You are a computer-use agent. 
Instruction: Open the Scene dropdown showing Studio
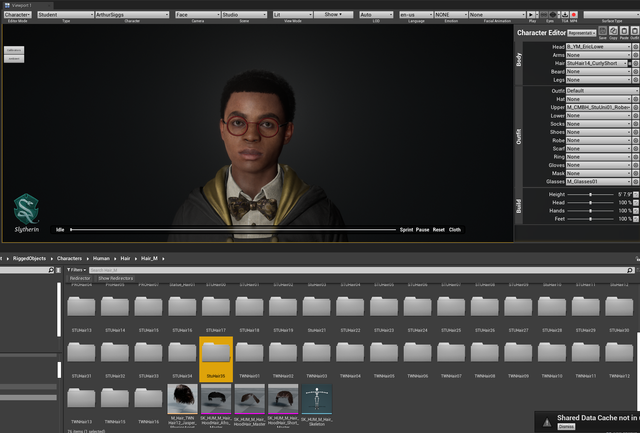tap(244, 15)
